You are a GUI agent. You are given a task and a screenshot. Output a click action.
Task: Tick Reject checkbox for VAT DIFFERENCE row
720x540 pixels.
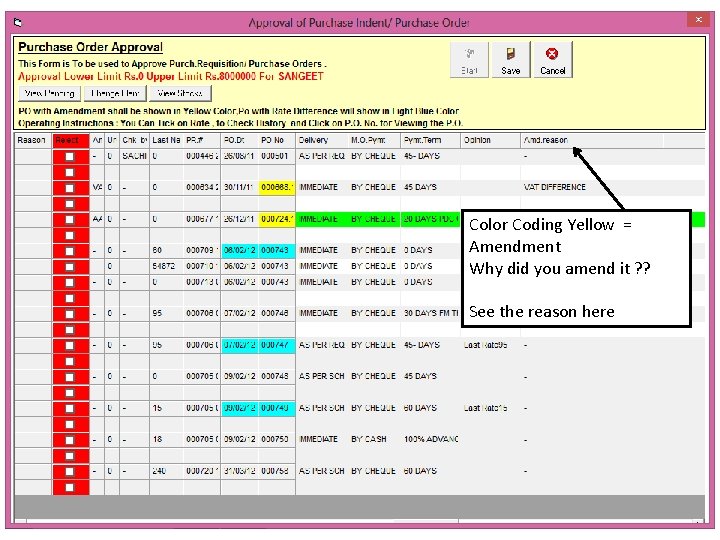pos(69,188)
